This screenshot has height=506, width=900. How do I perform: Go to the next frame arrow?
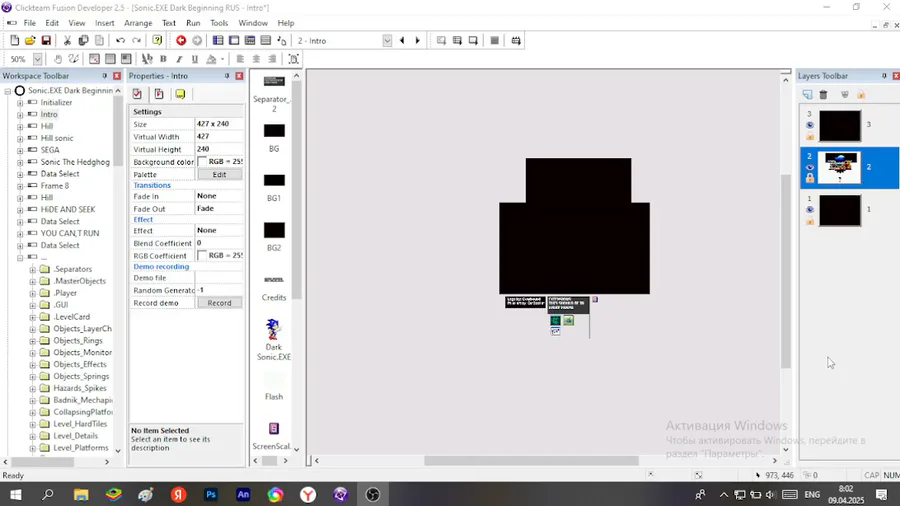point(418,41)
